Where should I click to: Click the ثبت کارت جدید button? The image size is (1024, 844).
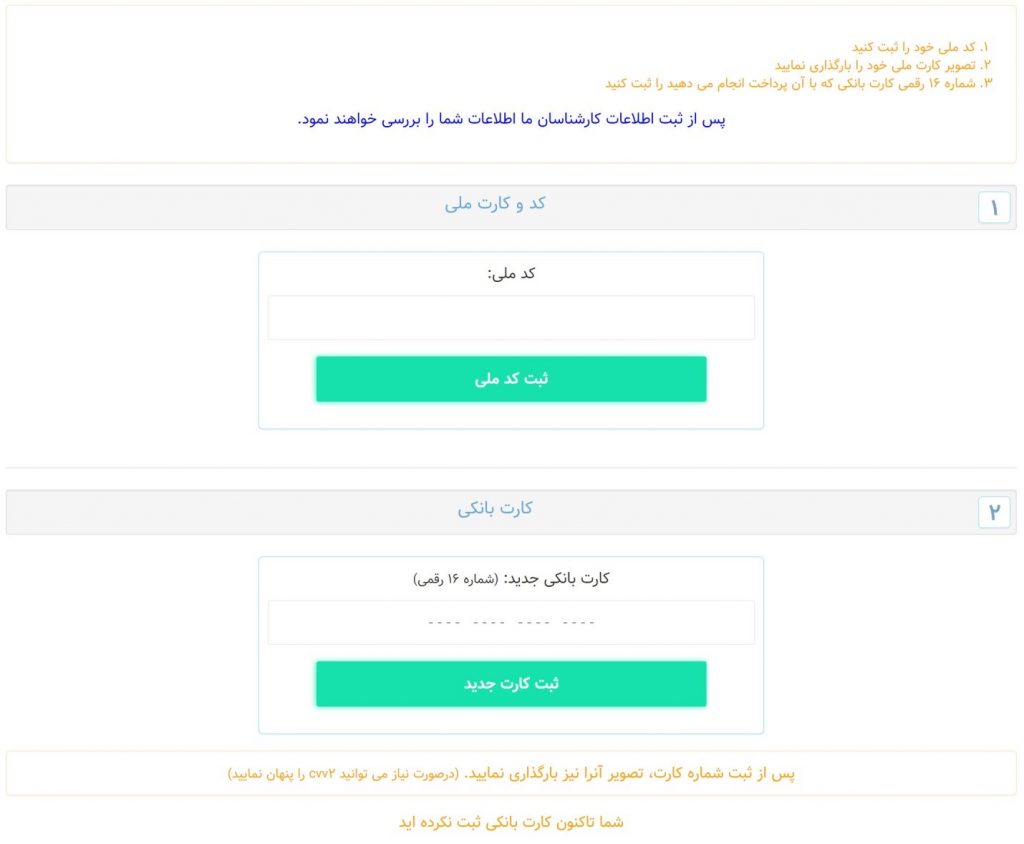511,684
